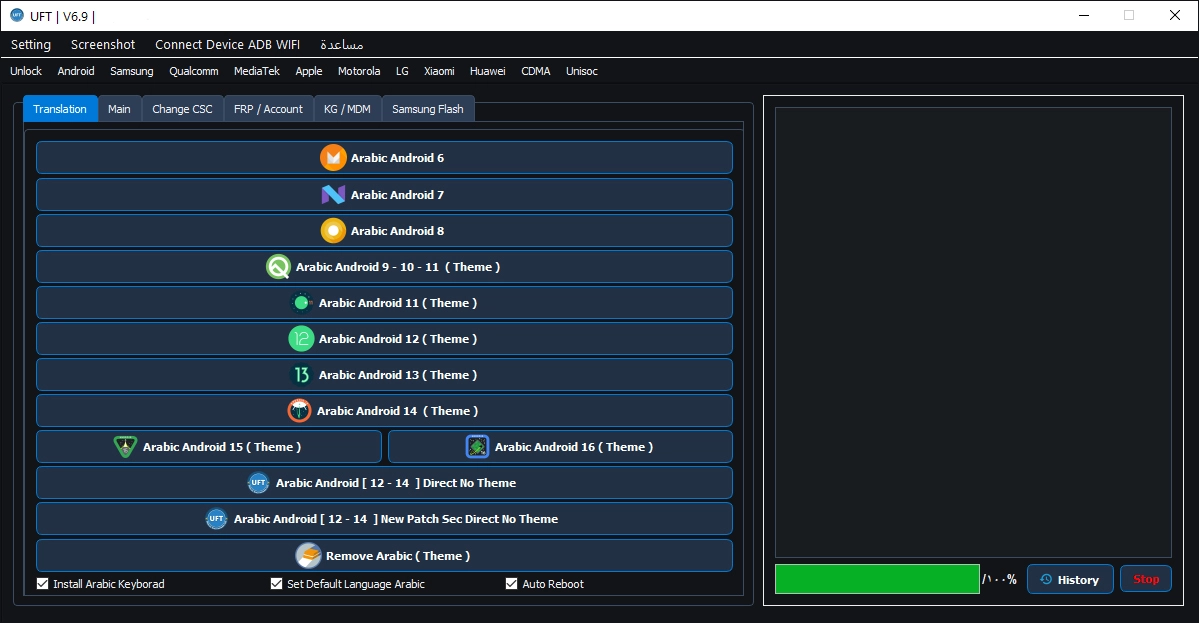Open the MediaTek section

[257, 71]
